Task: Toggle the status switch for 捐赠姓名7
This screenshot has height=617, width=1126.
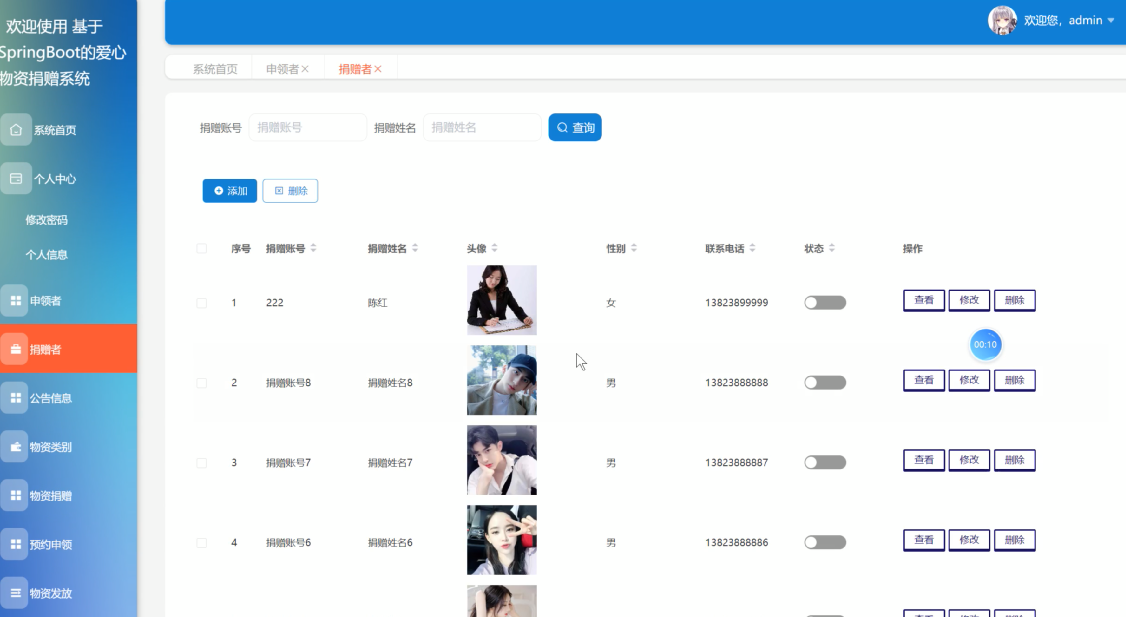Action: pyautogui.click(x=824, y=461)
